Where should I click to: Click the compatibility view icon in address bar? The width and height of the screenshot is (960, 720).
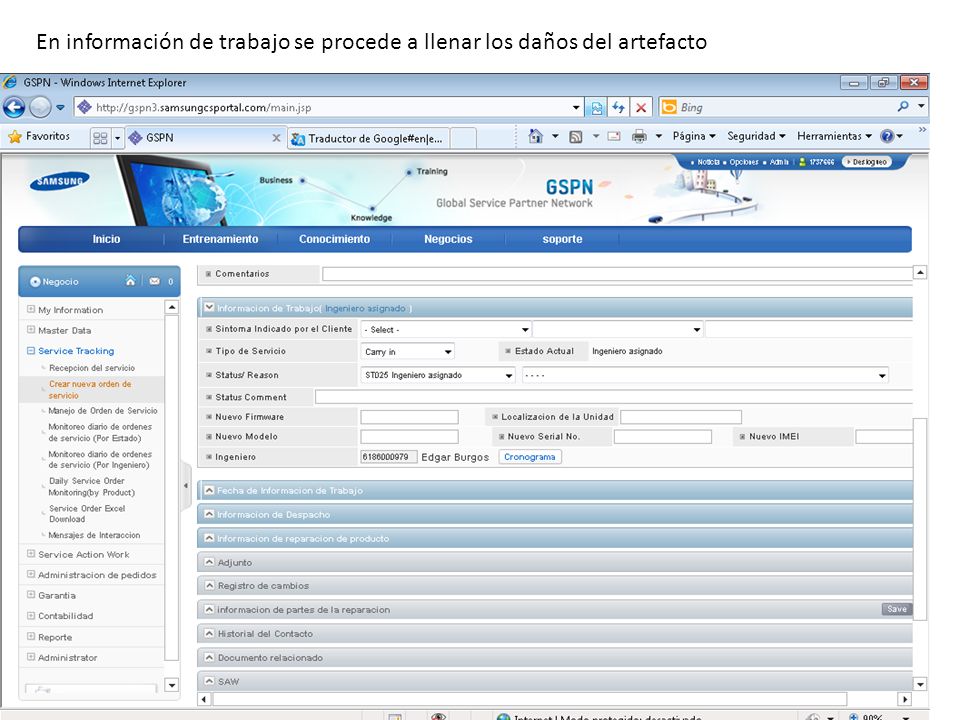click(596, 108)
